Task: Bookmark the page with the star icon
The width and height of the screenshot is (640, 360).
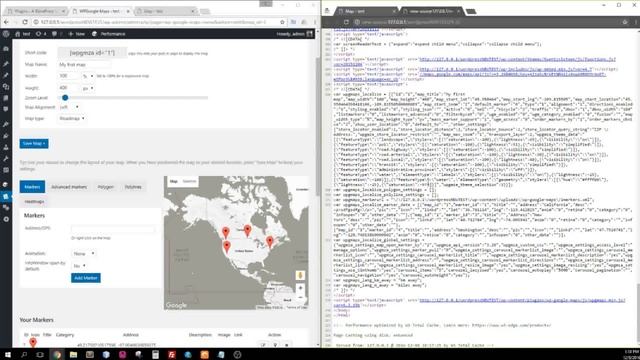Action: coord(282,22)
